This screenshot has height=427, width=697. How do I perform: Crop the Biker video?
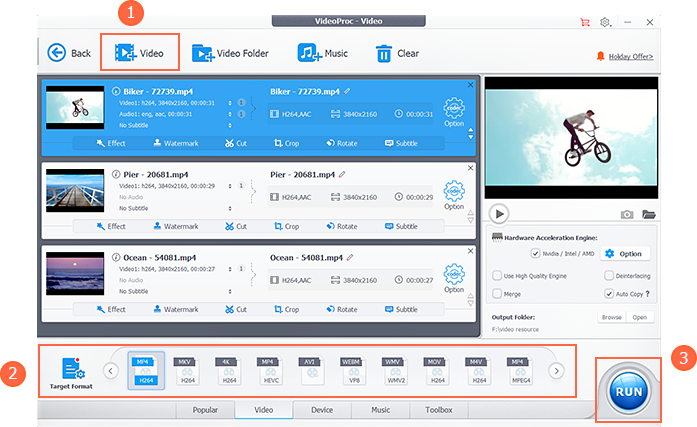[x=287, y=143]
